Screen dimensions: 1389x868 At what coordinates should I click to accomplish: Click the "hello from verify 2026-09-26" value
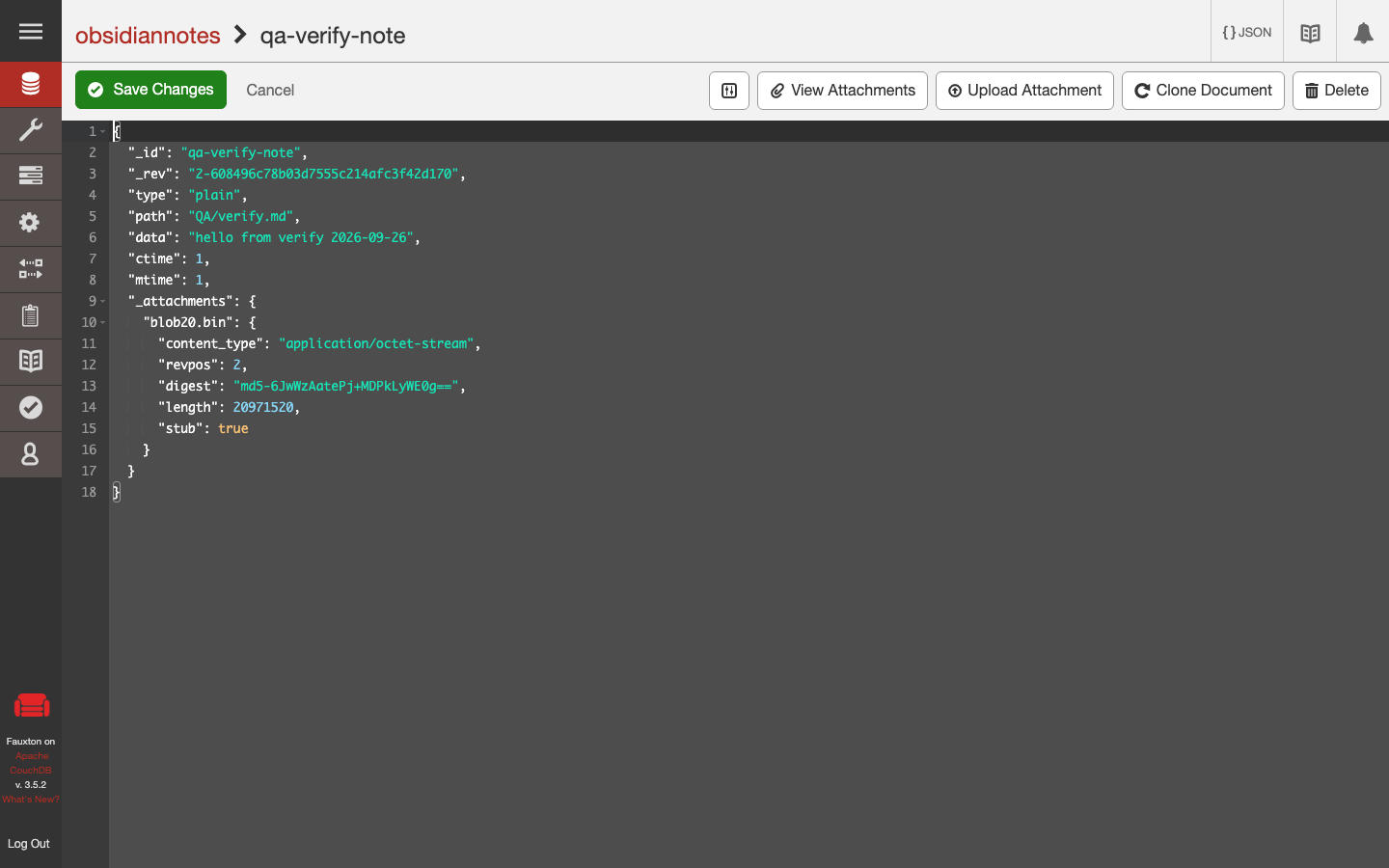301,237
